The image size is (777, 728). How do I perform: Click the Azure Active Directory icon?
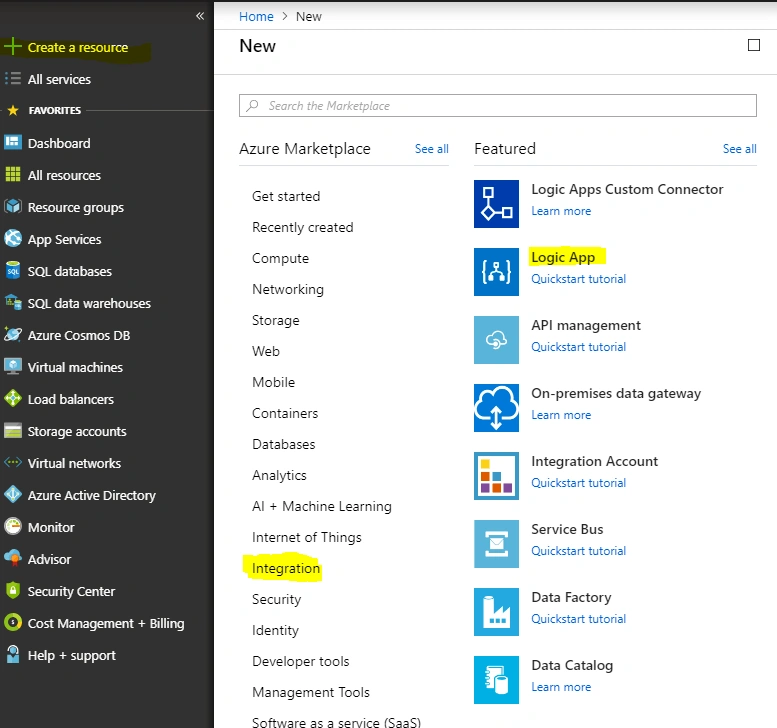(x=13, y=495)
